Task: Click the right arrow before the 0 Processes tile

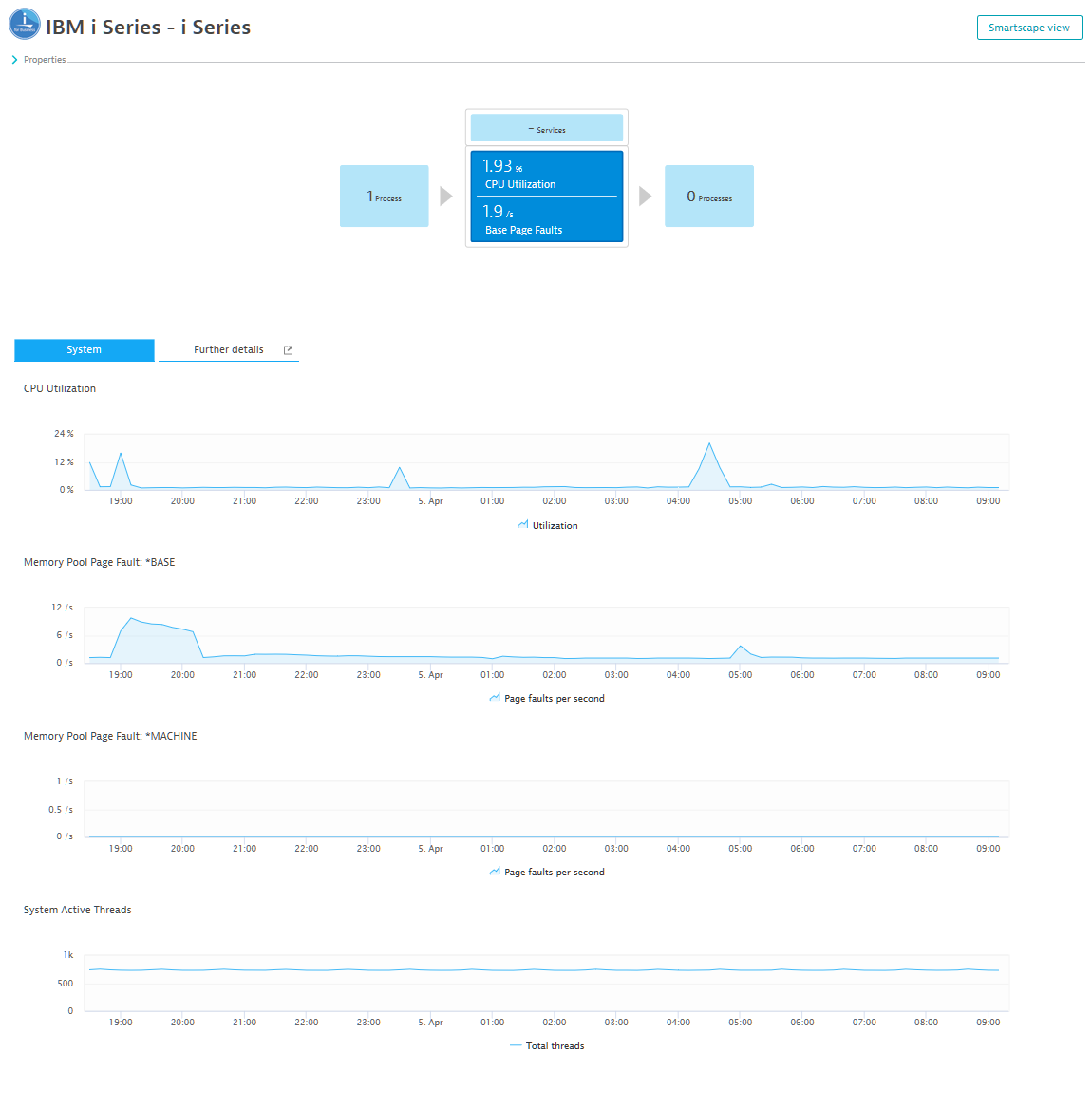Action: point(646,196)
